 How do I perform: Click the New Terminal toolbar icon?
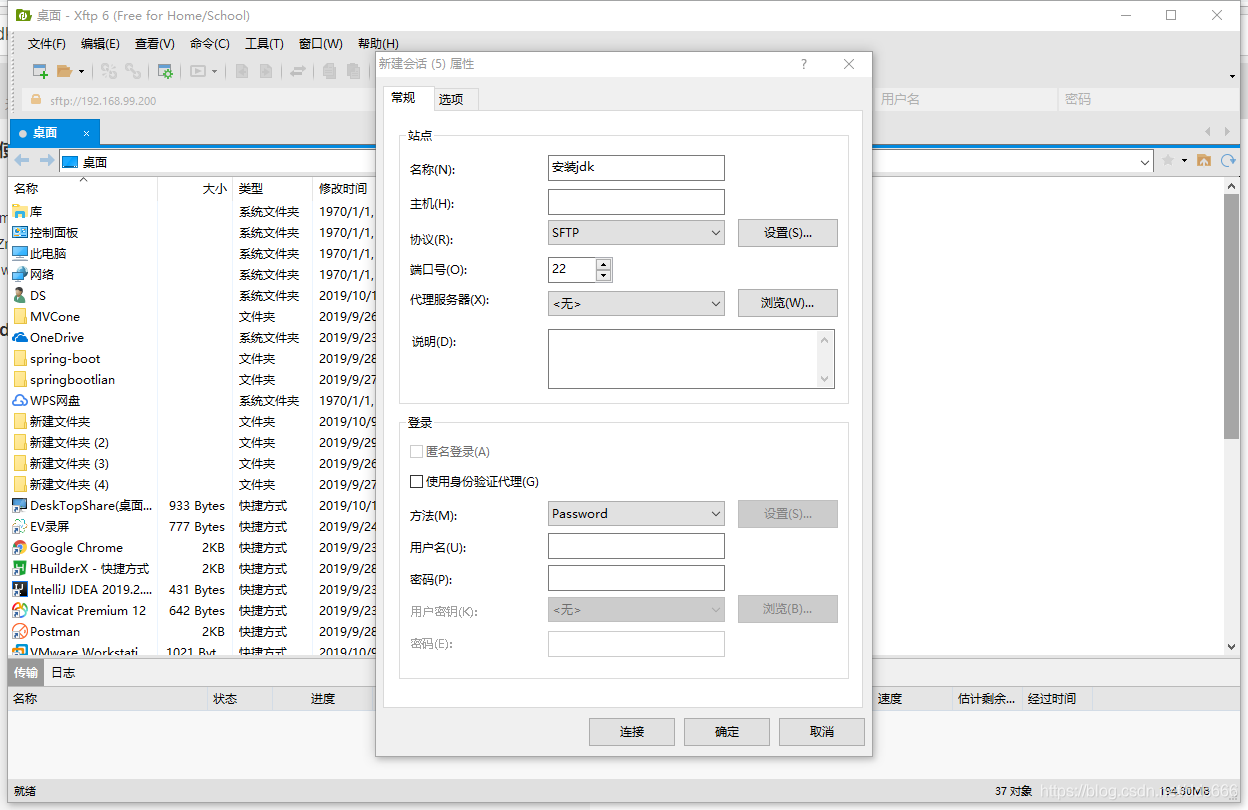tap(198, 71)
